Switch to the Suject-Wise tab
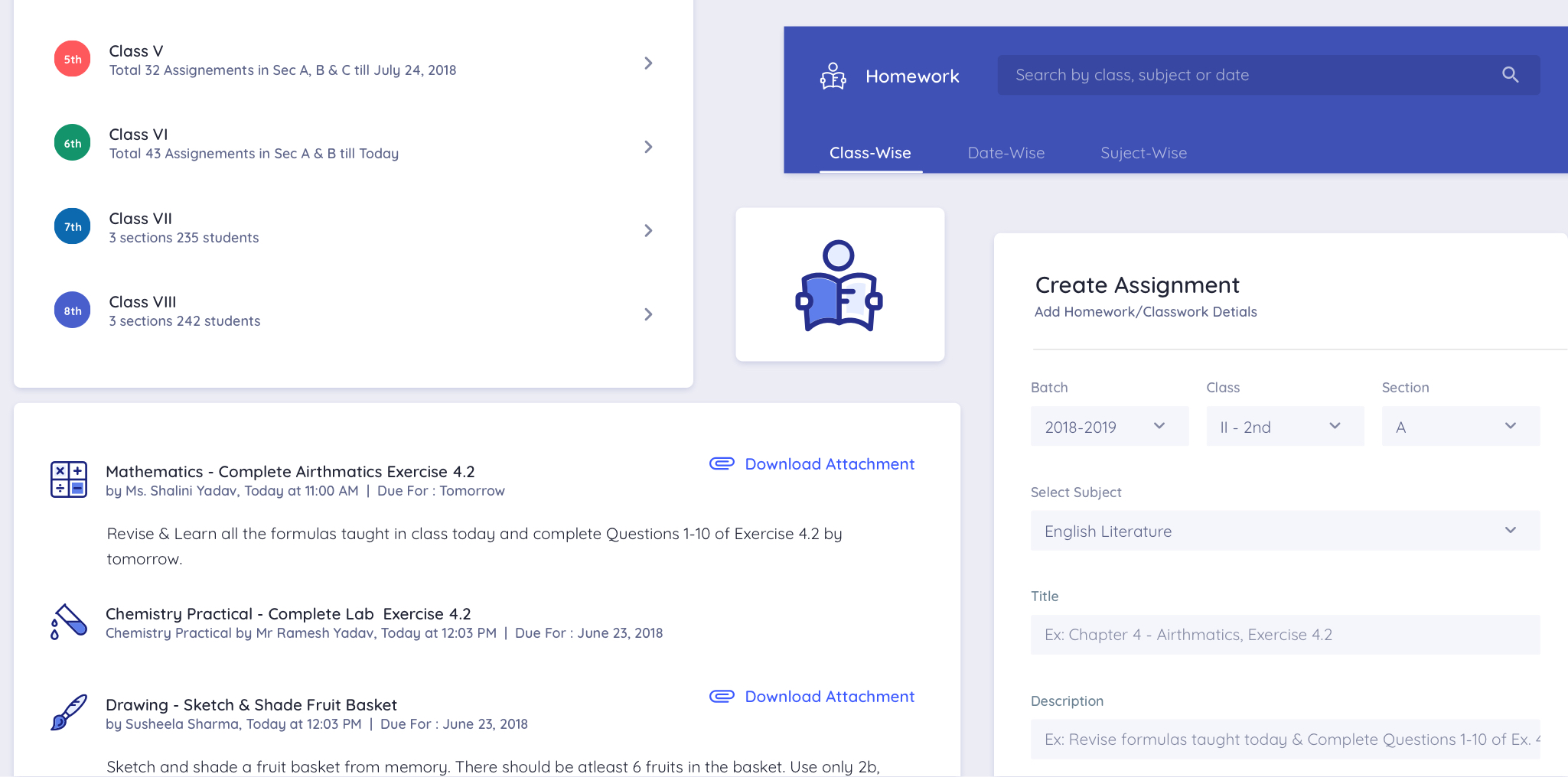The width and height of the screenshot is (1568, 777). pos(1143,153)
